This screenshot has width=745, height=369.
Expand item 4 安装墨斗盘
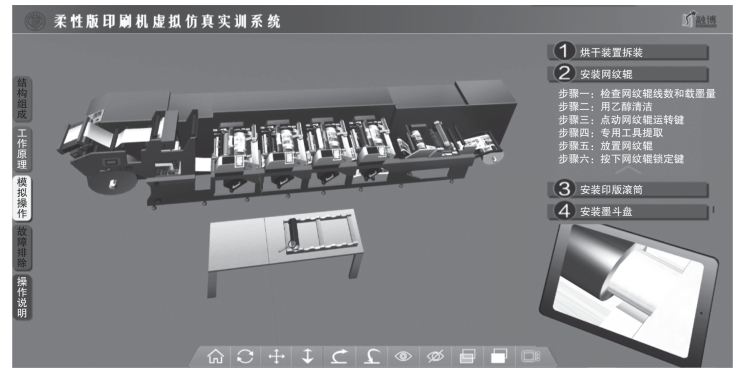coord(628,212)
